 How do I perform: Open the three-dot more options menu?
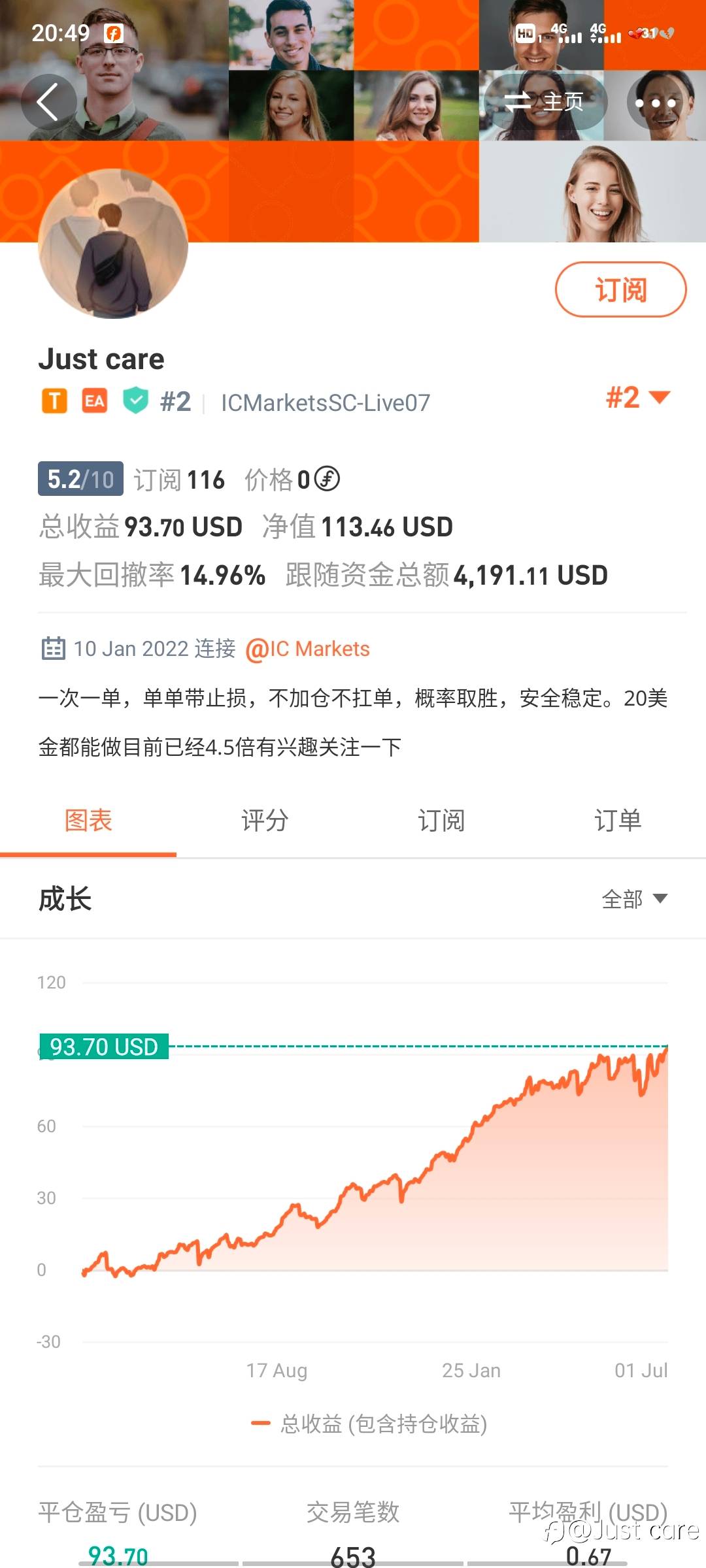[655, 103]
